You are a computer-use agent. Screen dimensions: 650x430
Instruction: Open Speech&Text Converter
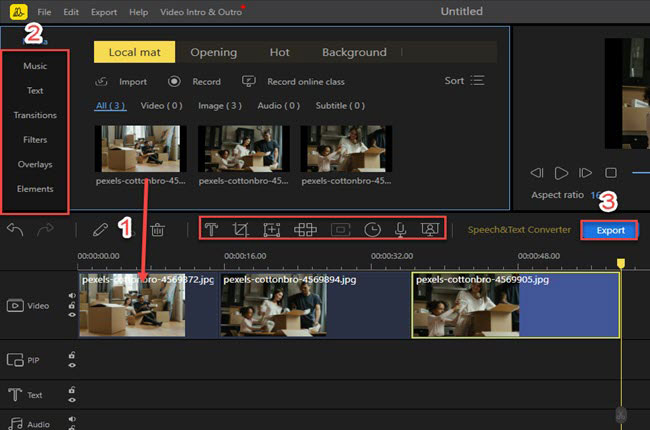click(519, 230)
